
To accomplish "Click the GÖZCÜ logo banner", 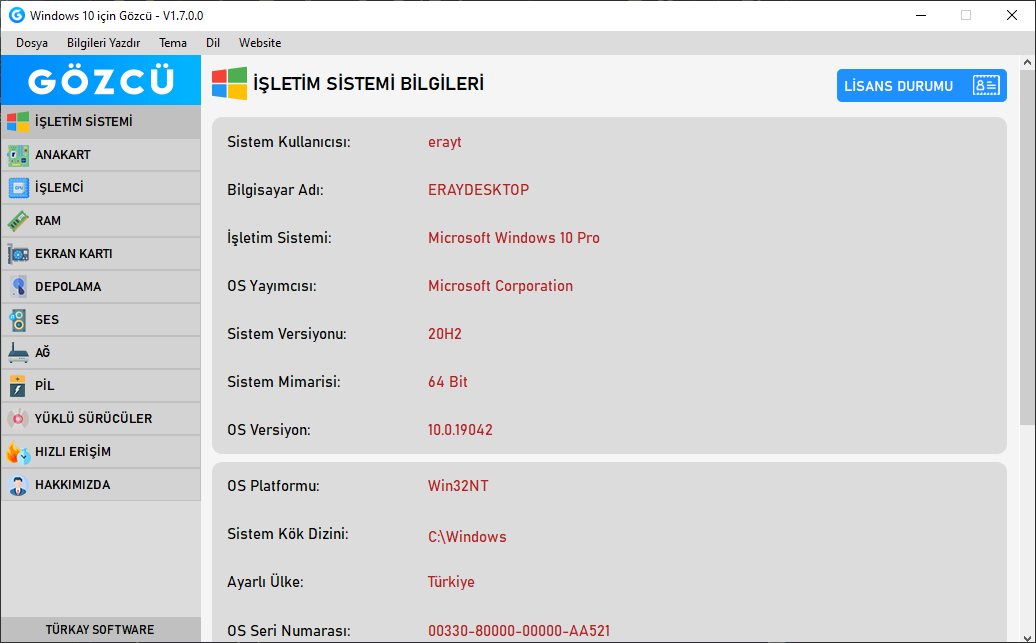I will (x=100, y=80).
